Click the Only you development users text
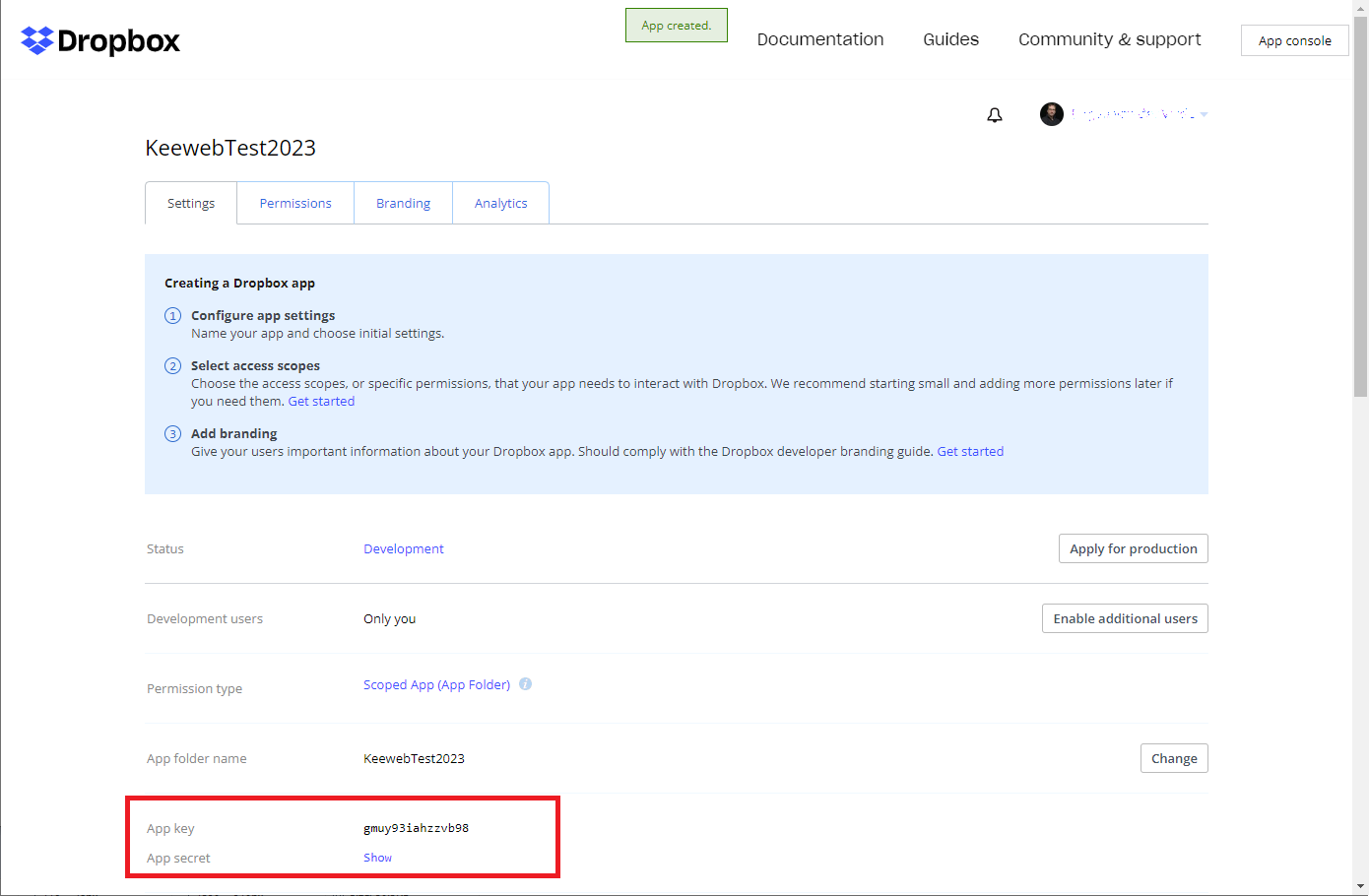 pos(390,618)
